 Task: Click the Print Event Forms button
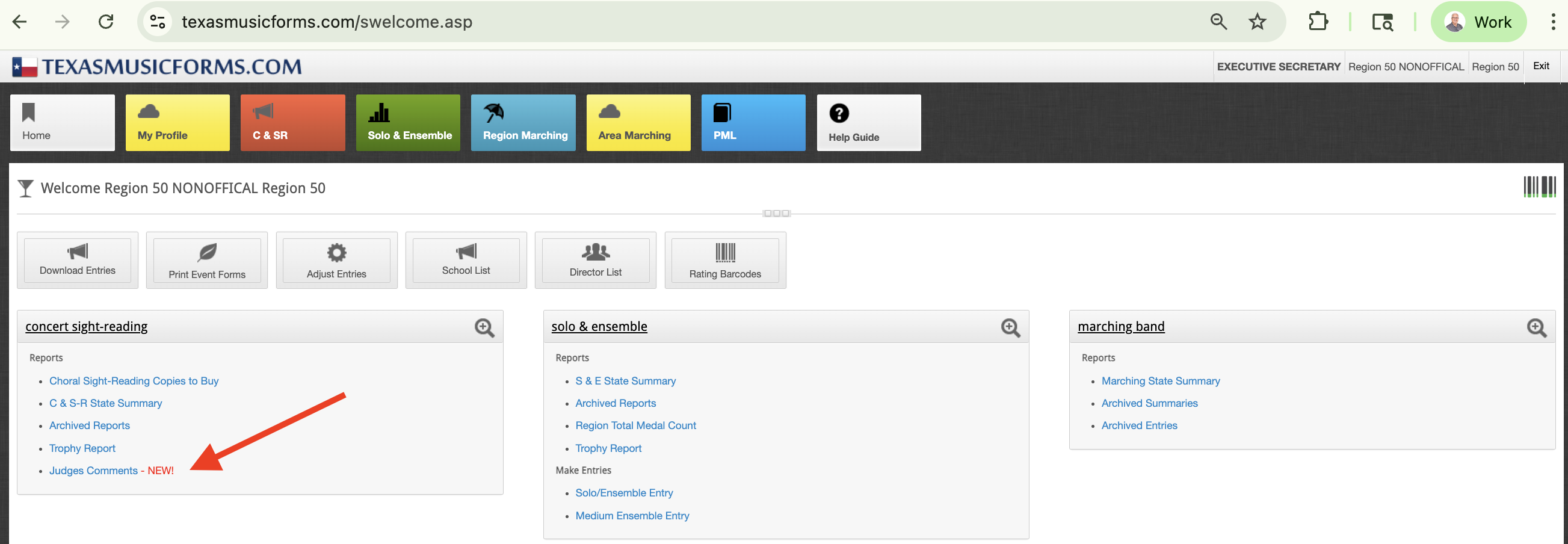(x=207, y=261)
